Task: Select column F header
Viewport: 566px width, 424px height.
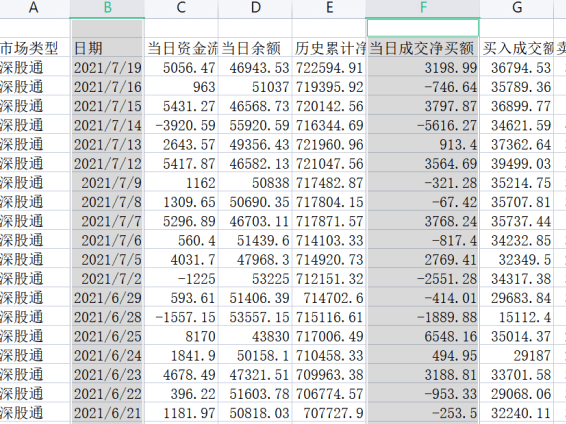Action: coord(423,8)
